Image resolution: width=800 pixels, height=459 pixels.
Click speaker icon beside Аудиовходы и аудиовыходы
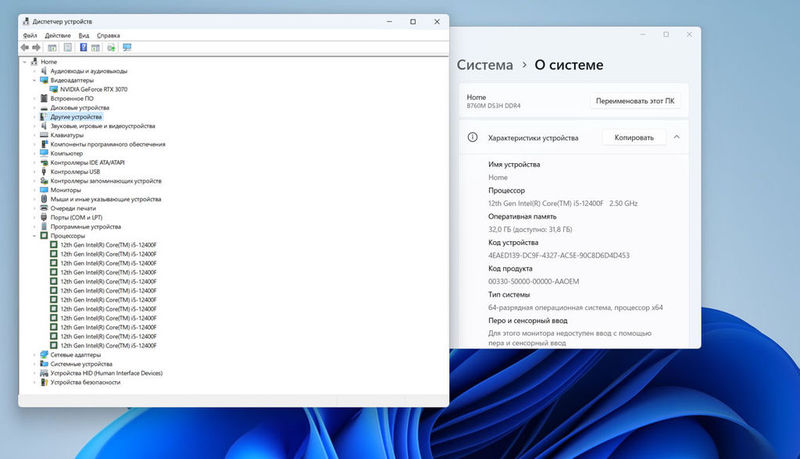pyautogui.click(x=44, y=71)
